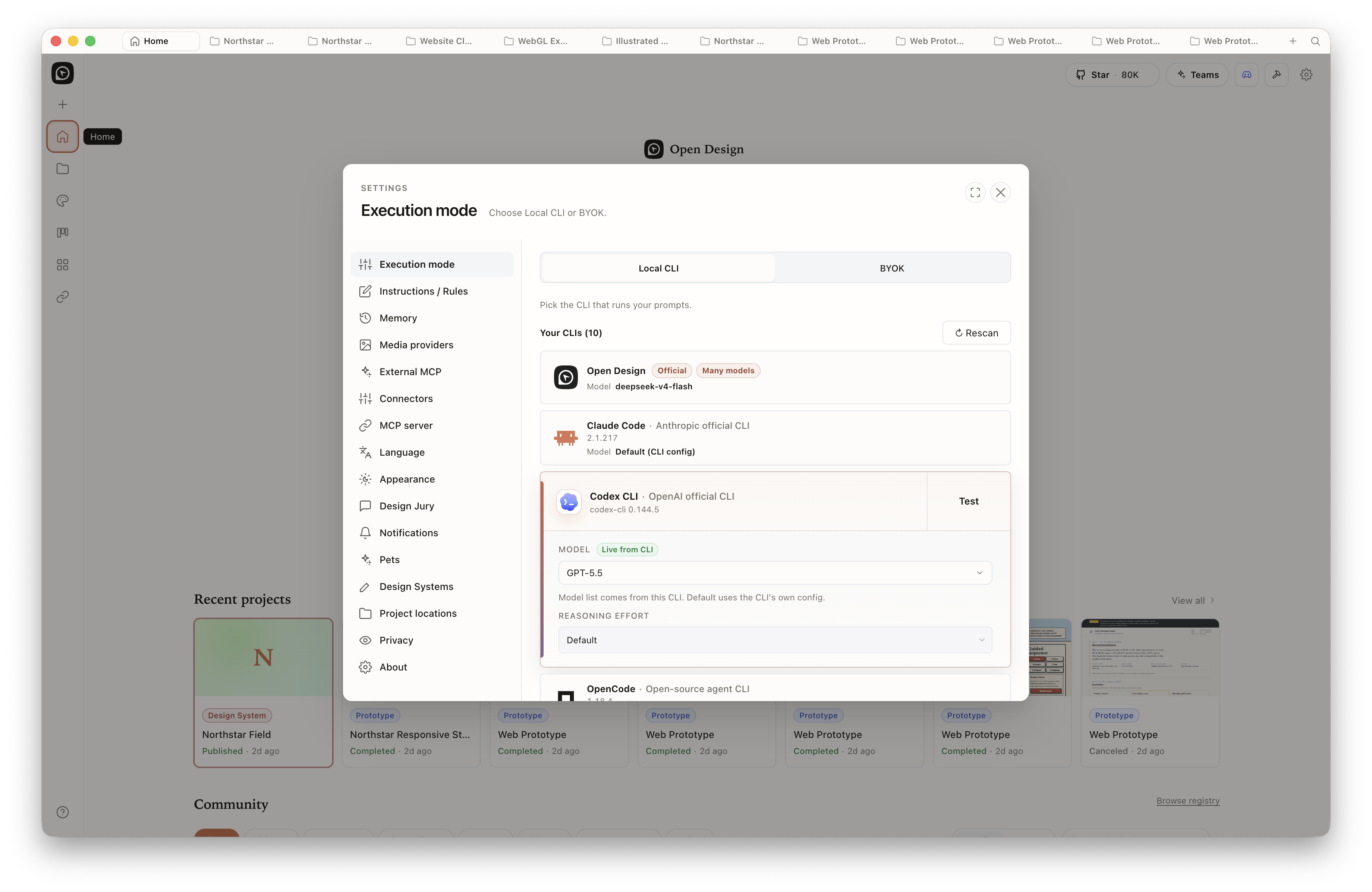Switch to the Website Cl... tab

pyautogui.click(x=439, y=41)
